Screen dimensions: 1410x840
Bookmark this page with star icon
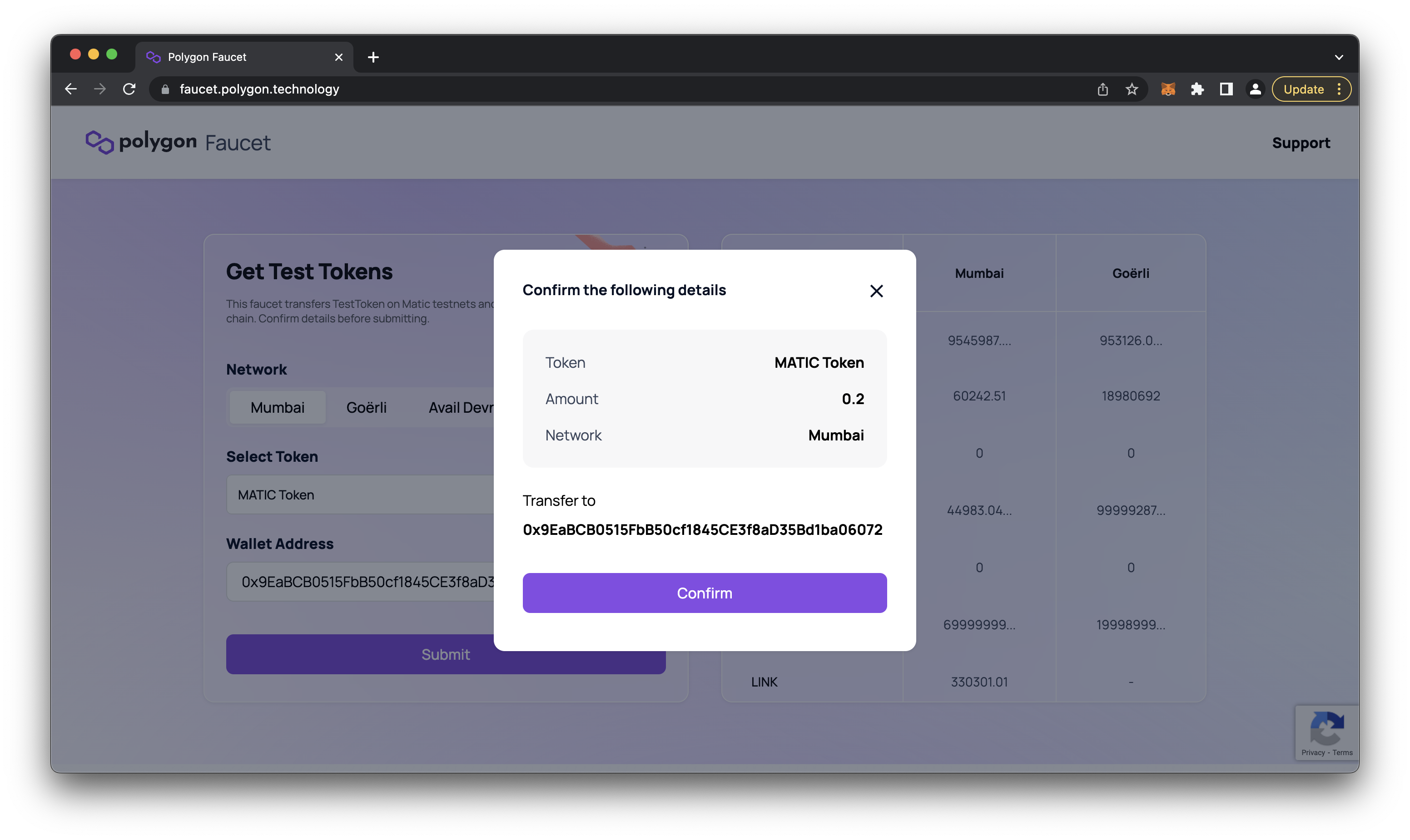tap(1132, 89)
